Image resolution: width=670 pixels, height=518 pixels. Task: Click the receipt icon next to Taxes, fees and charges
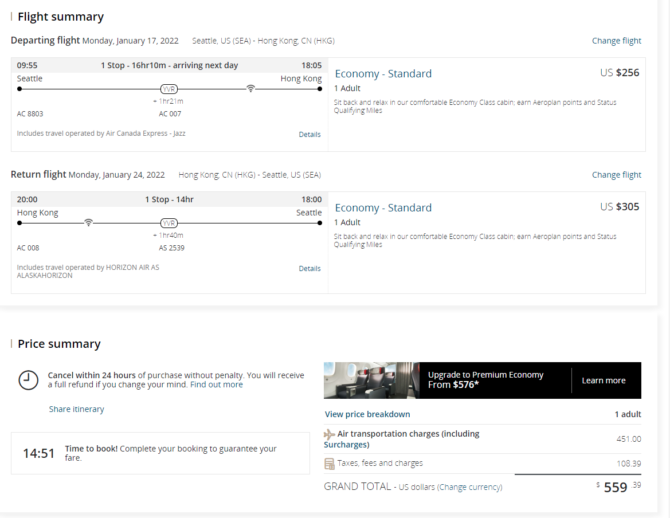(x=329, y=464)
